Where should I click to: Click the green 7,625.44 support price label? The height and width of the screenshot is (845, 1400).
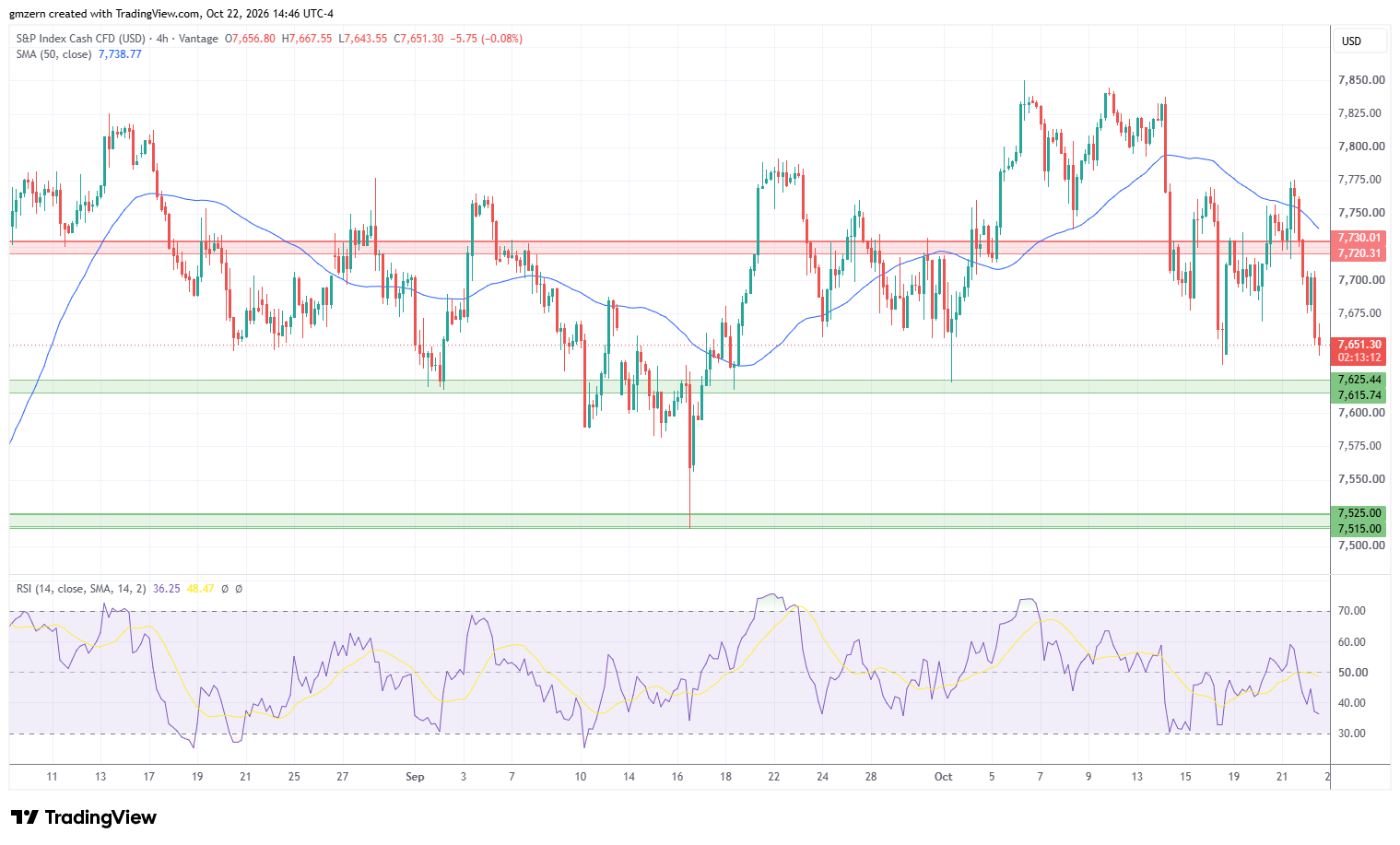pos(1359,380)
